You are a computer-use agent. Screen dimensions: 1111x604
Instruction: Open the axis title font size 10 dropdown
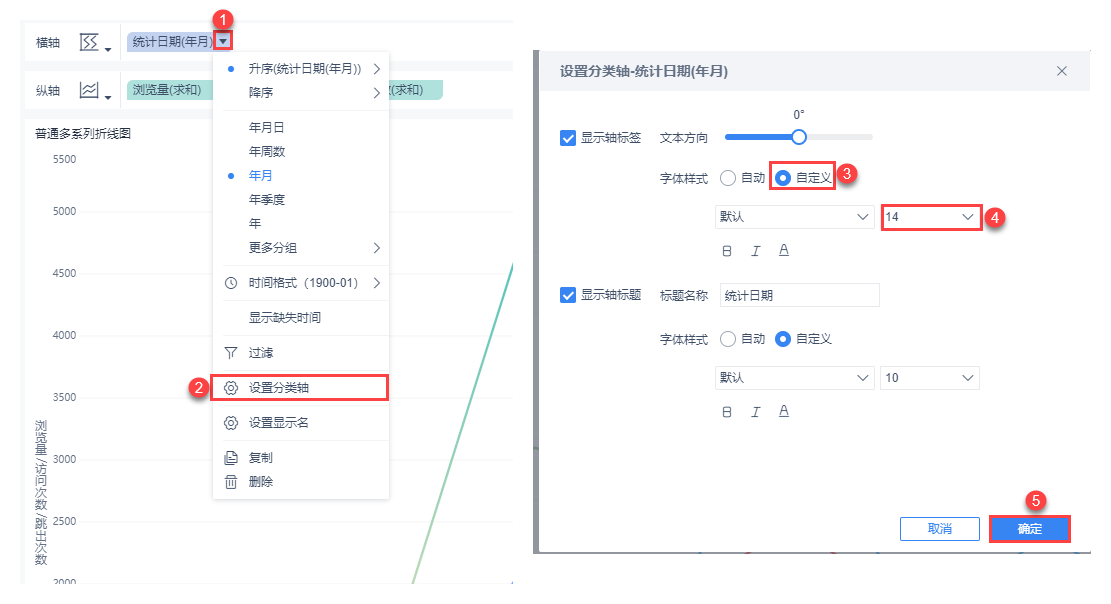[929, 378]
